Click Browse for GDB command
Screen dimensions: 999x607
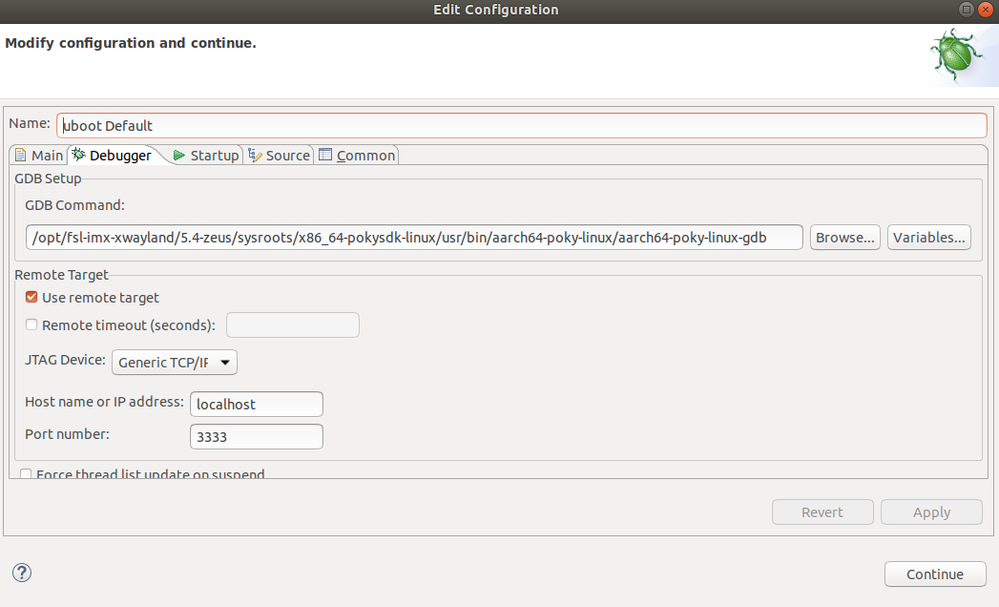[845, 237]
